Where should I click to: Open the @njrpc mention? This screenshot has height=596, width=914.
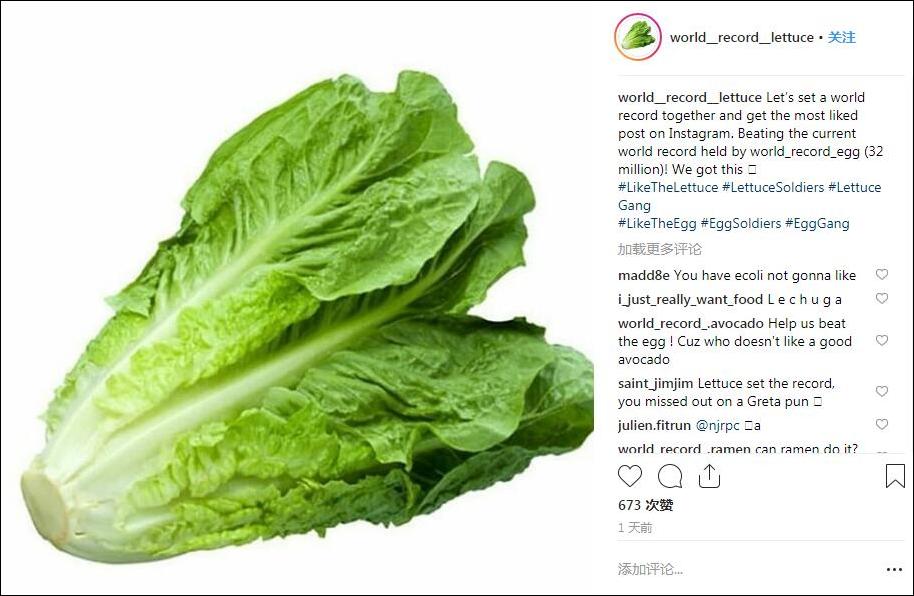pyautogui.click(x=718, y=425)
